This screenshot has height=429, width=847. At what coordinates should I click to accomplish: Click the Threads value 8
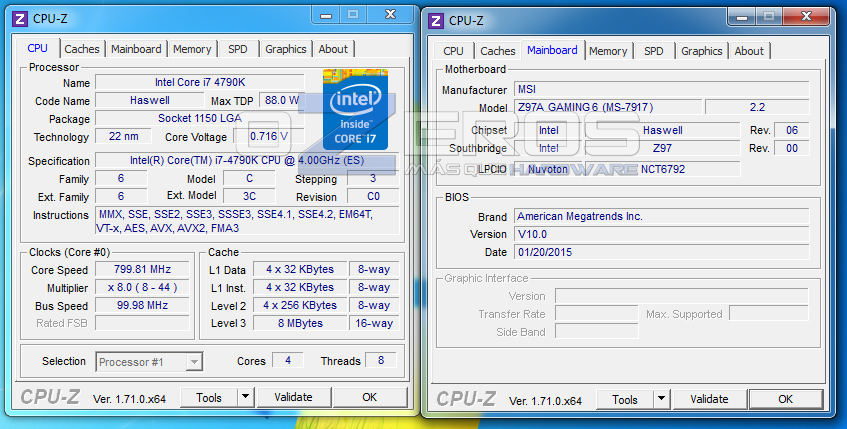click(x=381, y=360)
